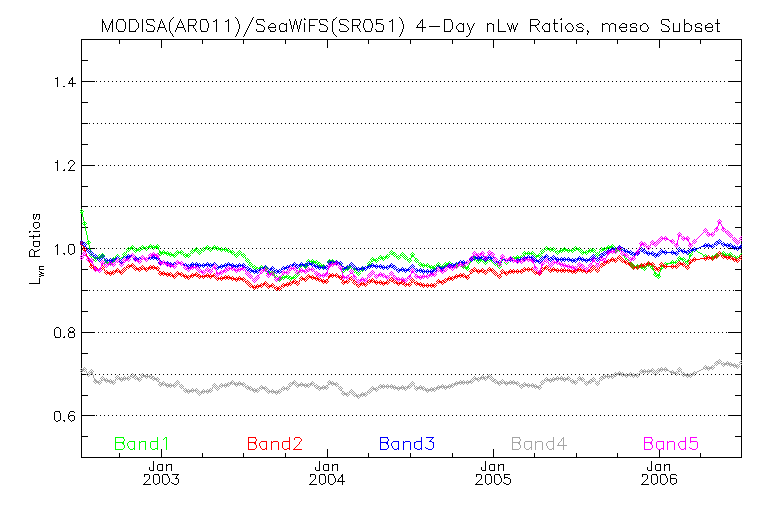Click the Jan 2004 x-axis label

[x=327, y=473]
